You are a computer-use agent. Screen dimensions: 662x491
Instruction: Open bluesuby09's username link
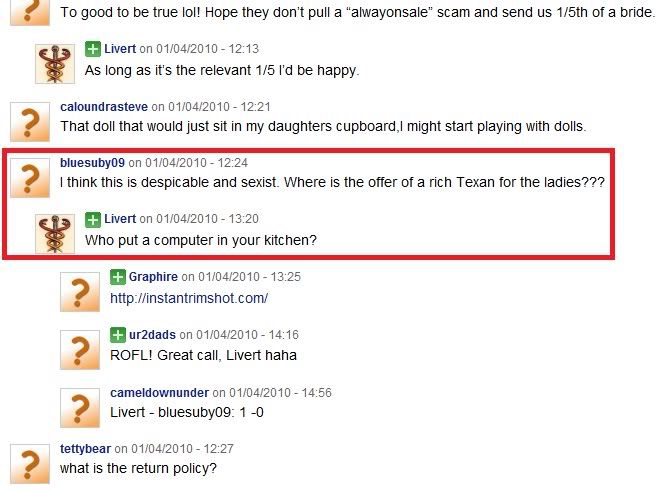[92, 163]
